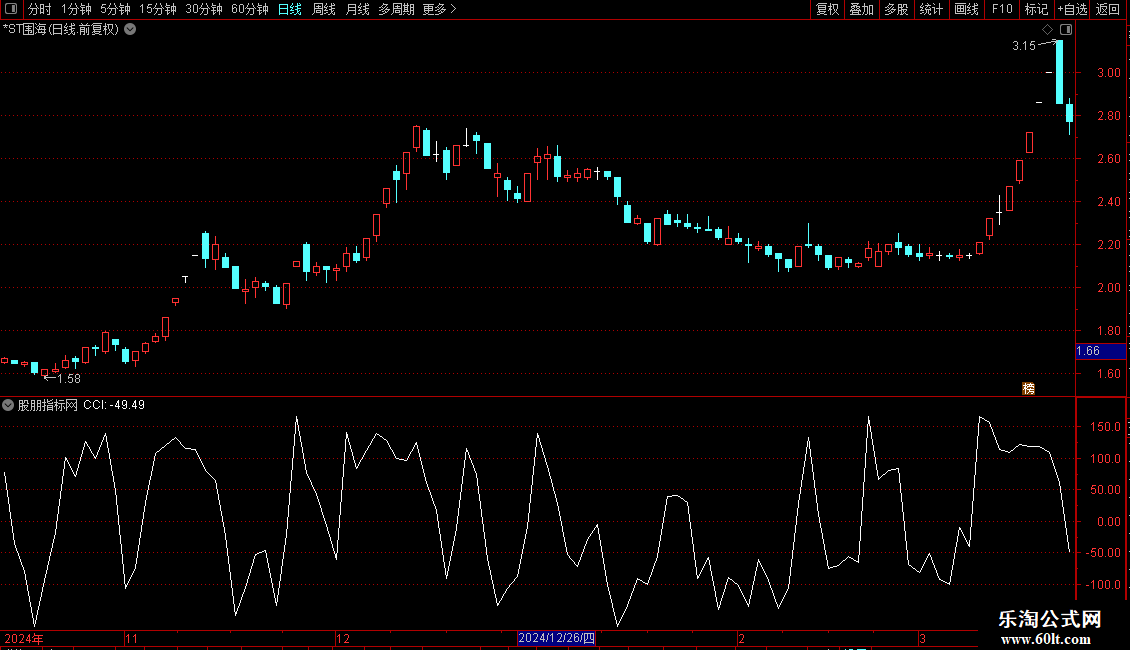Open 多周期 multi-period view
Image resolution: width=1130 pixels, height=650 pixels.
pos(396,9)
